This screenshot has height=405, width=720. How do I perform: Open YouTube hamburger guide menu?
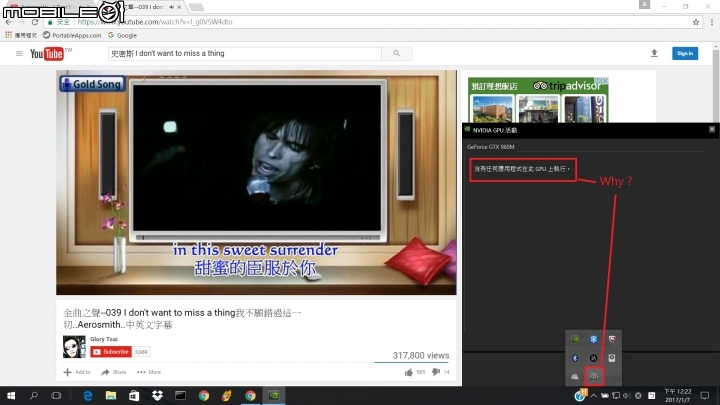point(19,54)
